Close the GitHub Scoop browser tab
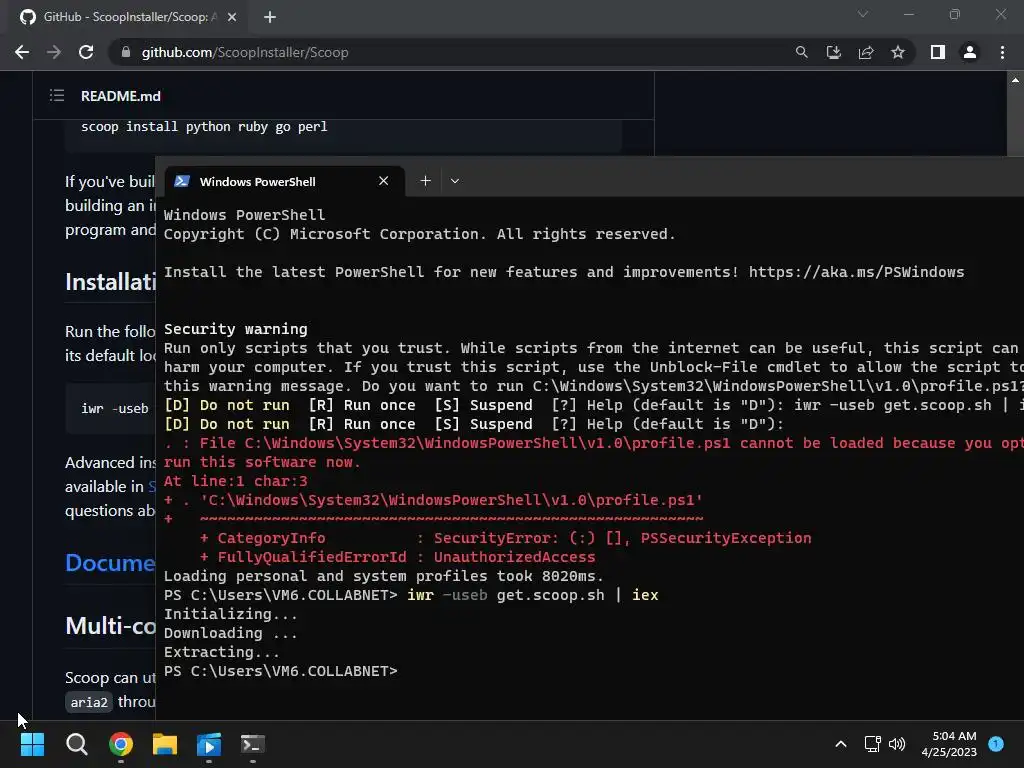The image size is (1024, 768). [x=232, y=17]
